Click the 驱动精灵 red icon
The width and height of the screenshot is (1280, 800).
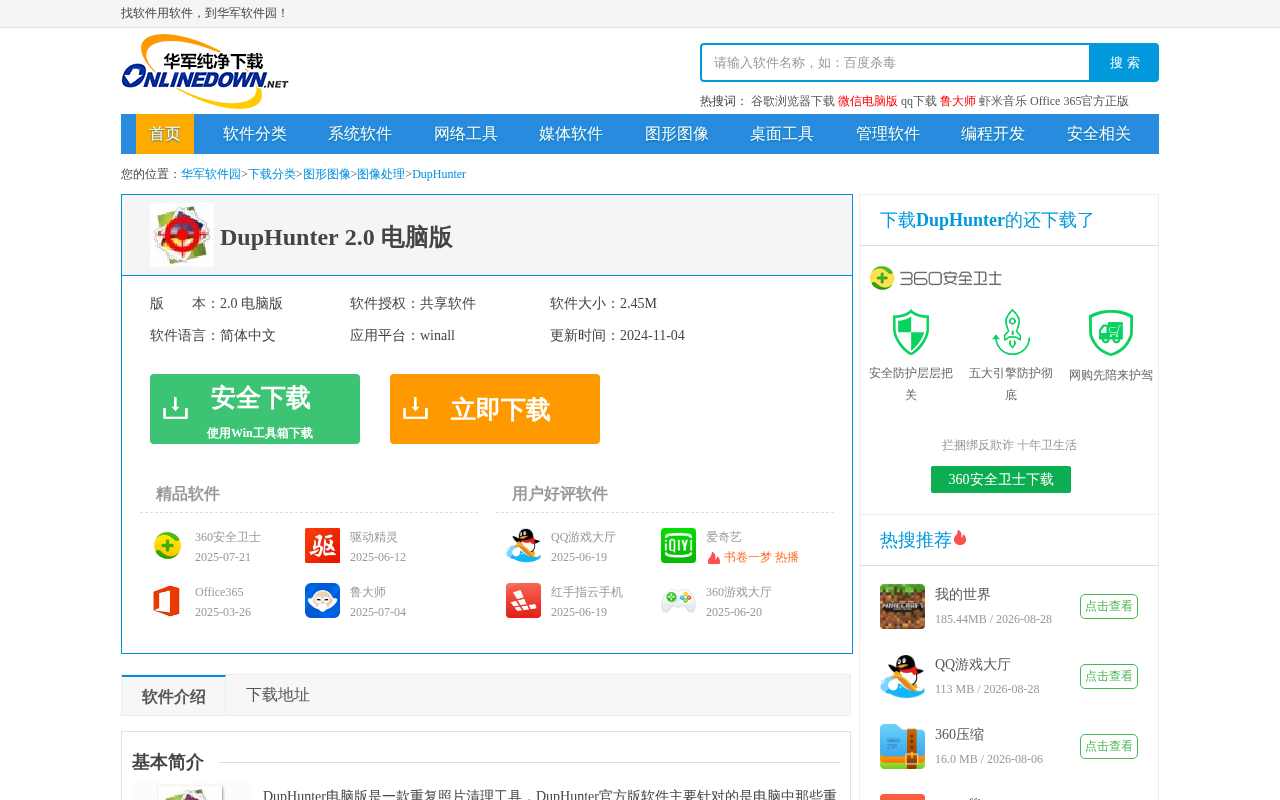pyautogui.click(x=322, y=546)
